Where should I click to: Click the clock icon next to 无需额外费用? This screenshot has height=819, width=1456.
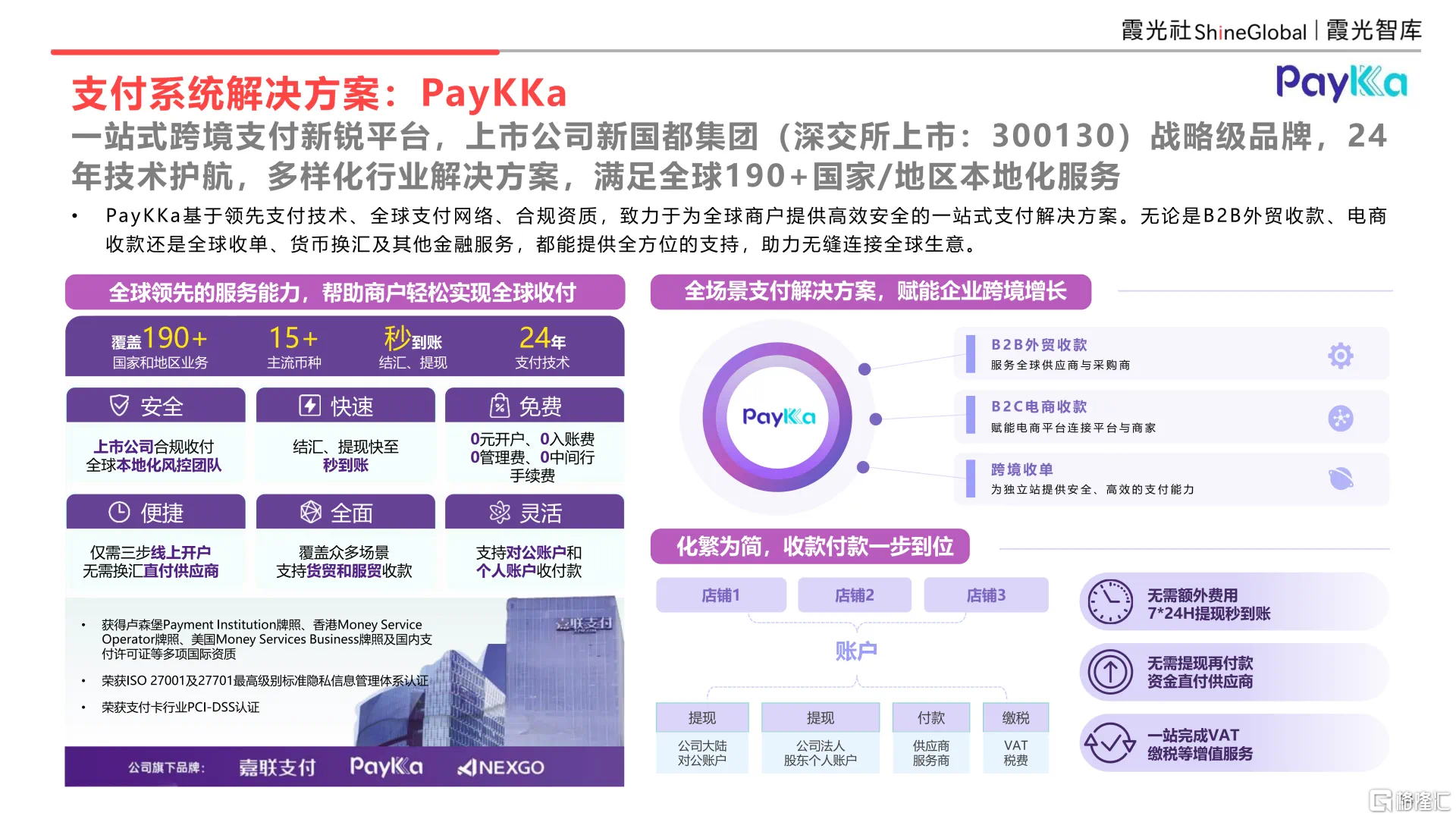1110,602
